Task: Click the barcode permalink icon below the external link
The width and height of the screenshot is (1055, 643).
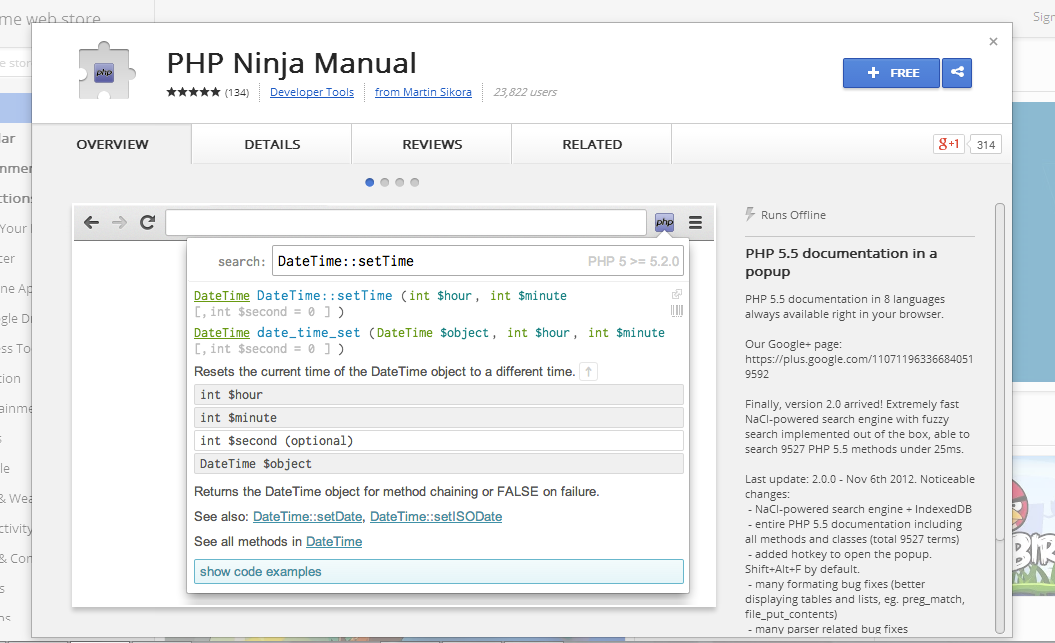Action: (x=676, y=310)
